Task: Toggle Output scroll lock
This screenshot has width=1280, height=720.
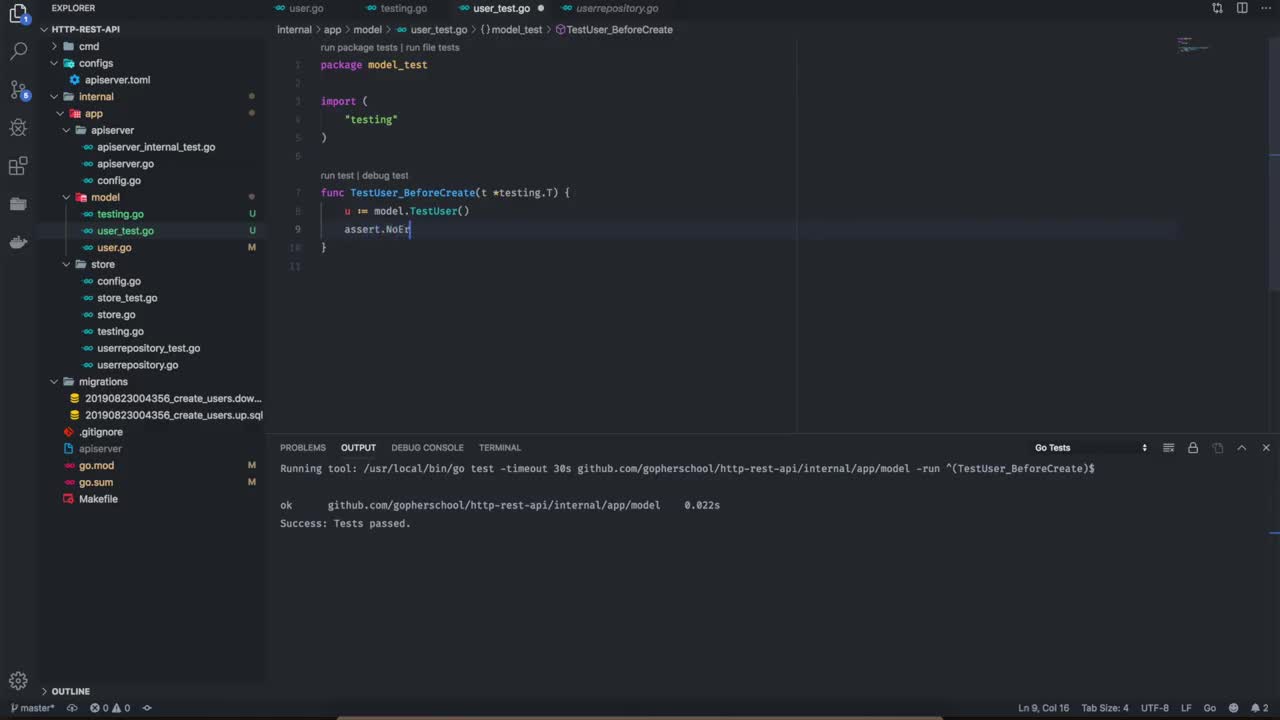Action: pos(1193,448)
